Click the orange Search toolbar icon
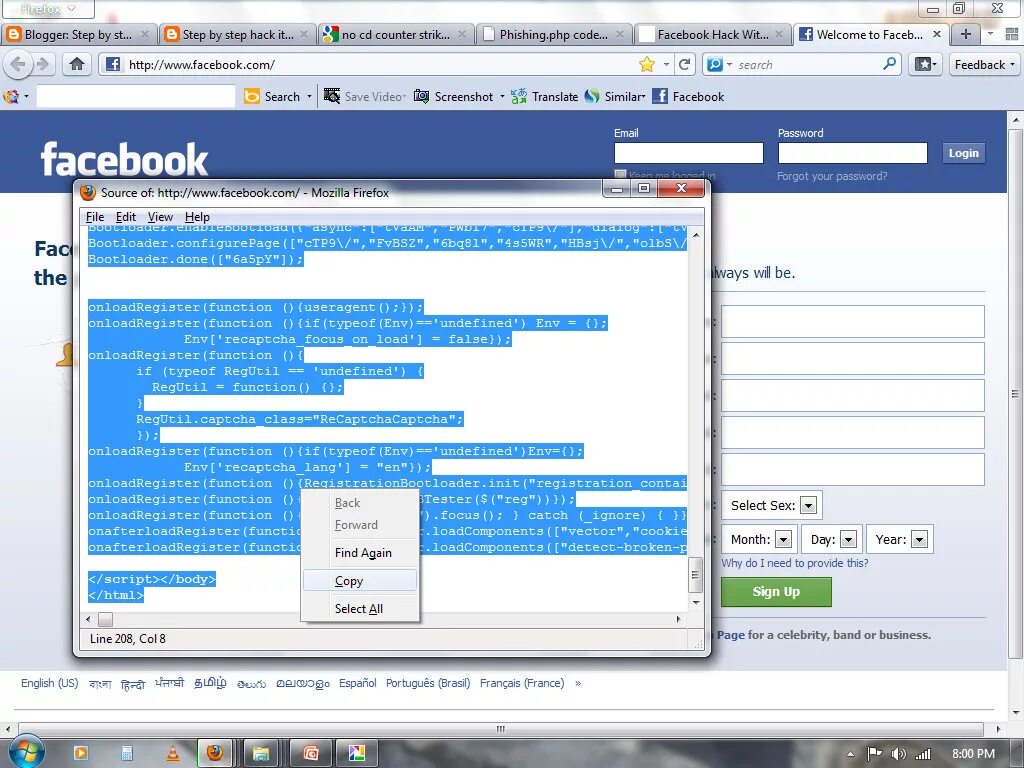Viewport: 1024px width, 768px height. (x=251, y=97)
